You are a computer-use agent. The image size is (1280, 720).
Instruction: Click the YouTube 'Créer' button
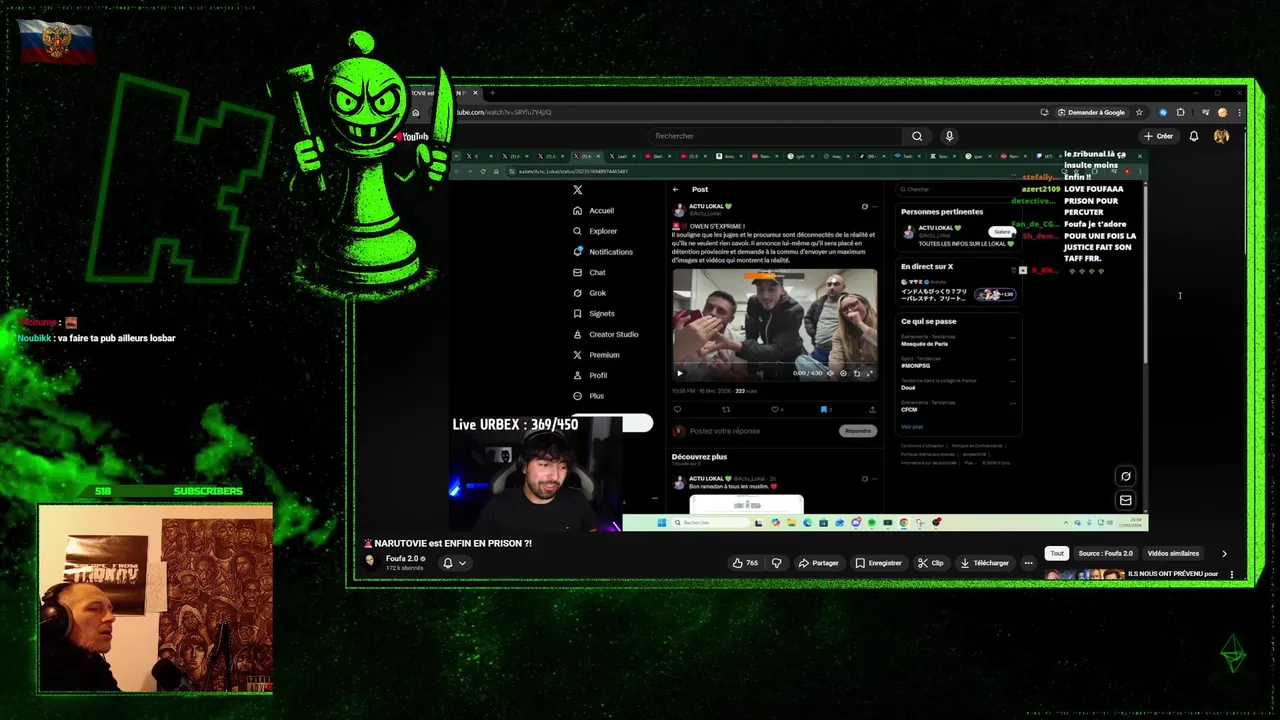pyautogui.click(x=1159, y=136)
